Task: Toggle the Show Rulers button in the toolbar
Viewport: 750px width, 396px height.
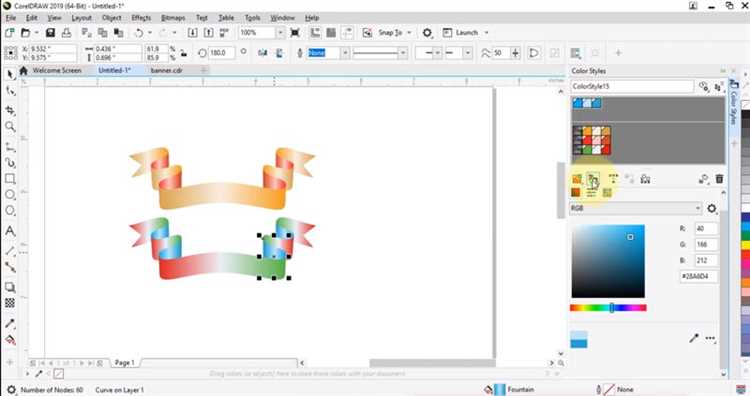Action: pyautogui.click(x=315, y=33)
